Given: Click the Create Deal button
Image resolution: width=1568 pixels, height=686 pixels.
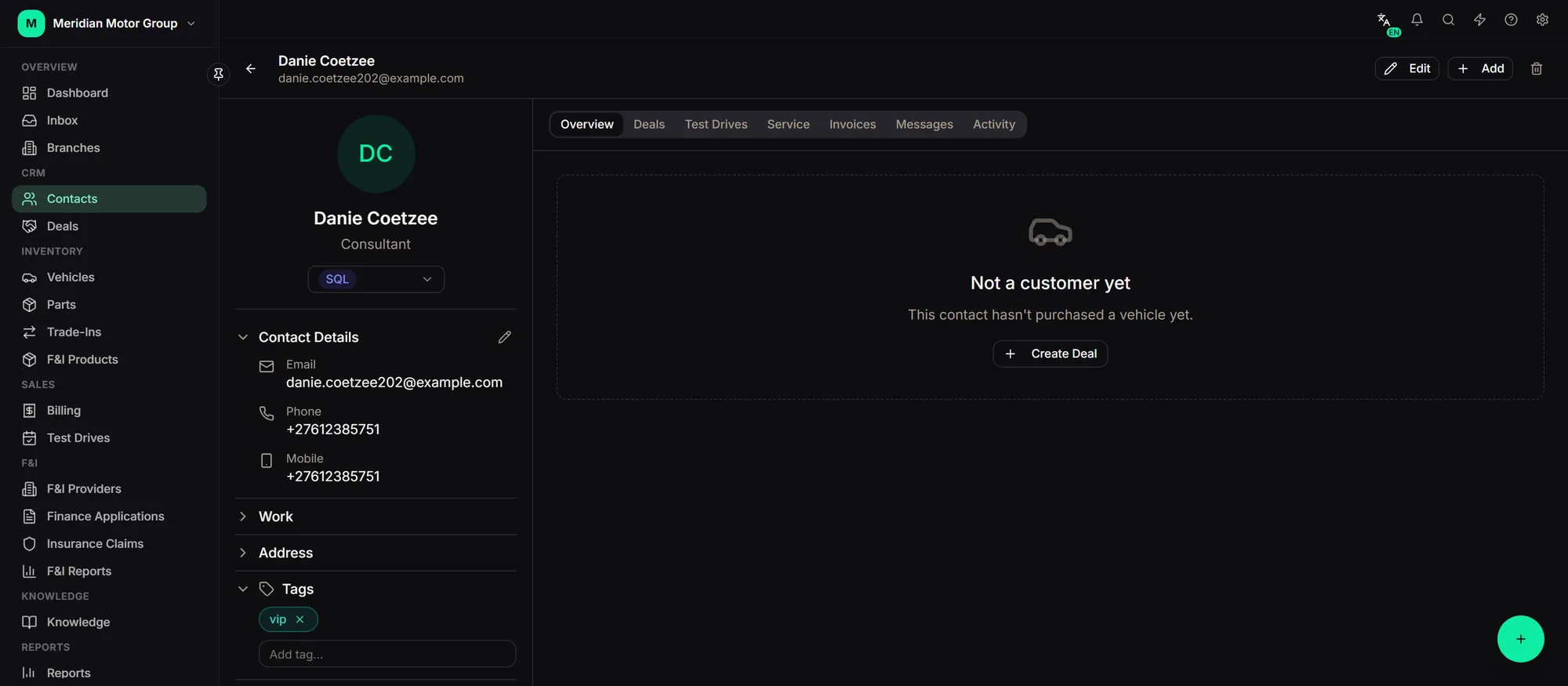Looking at the screenshot, I should click(1050, 354).
